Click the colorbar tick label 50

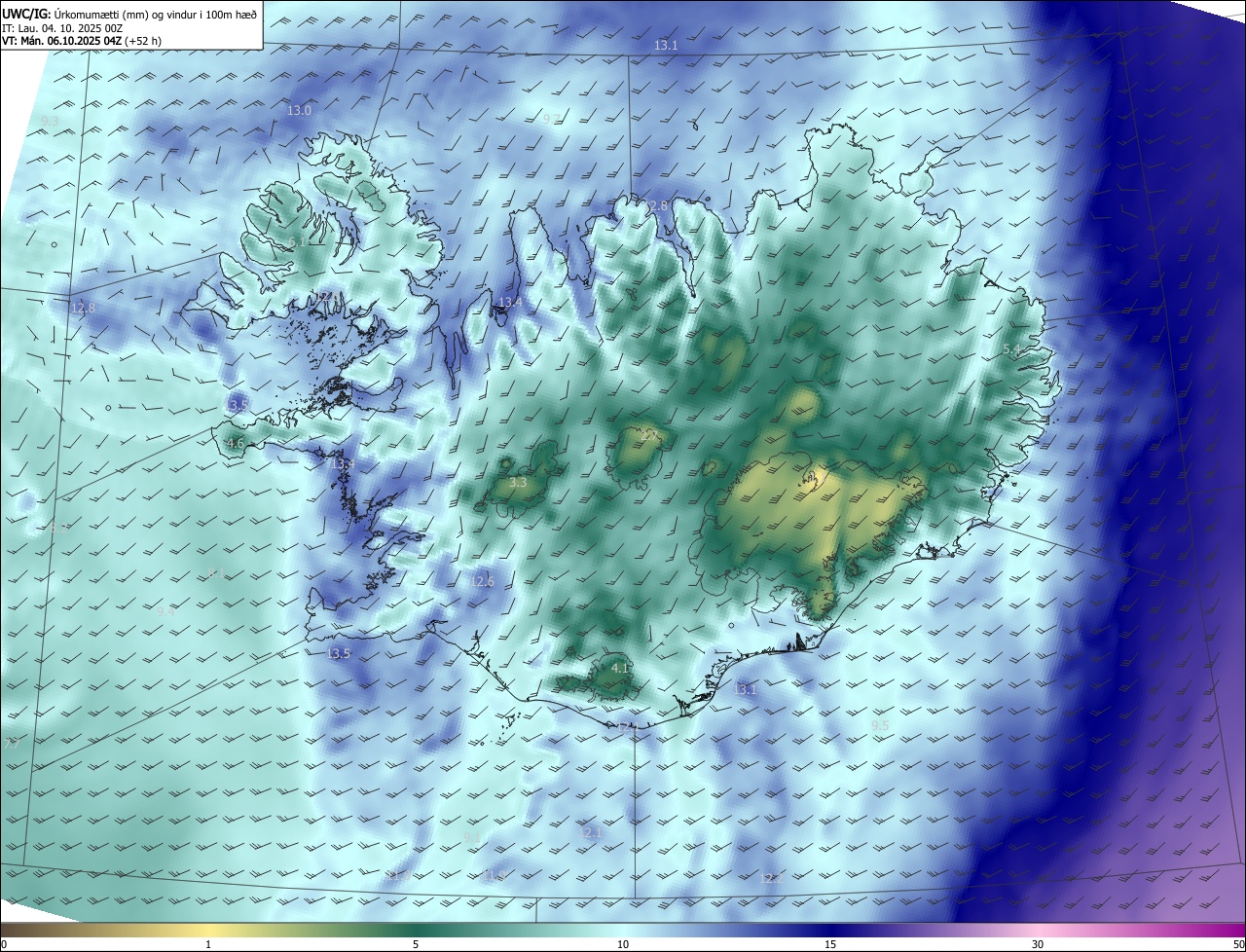pos(1238,944)
